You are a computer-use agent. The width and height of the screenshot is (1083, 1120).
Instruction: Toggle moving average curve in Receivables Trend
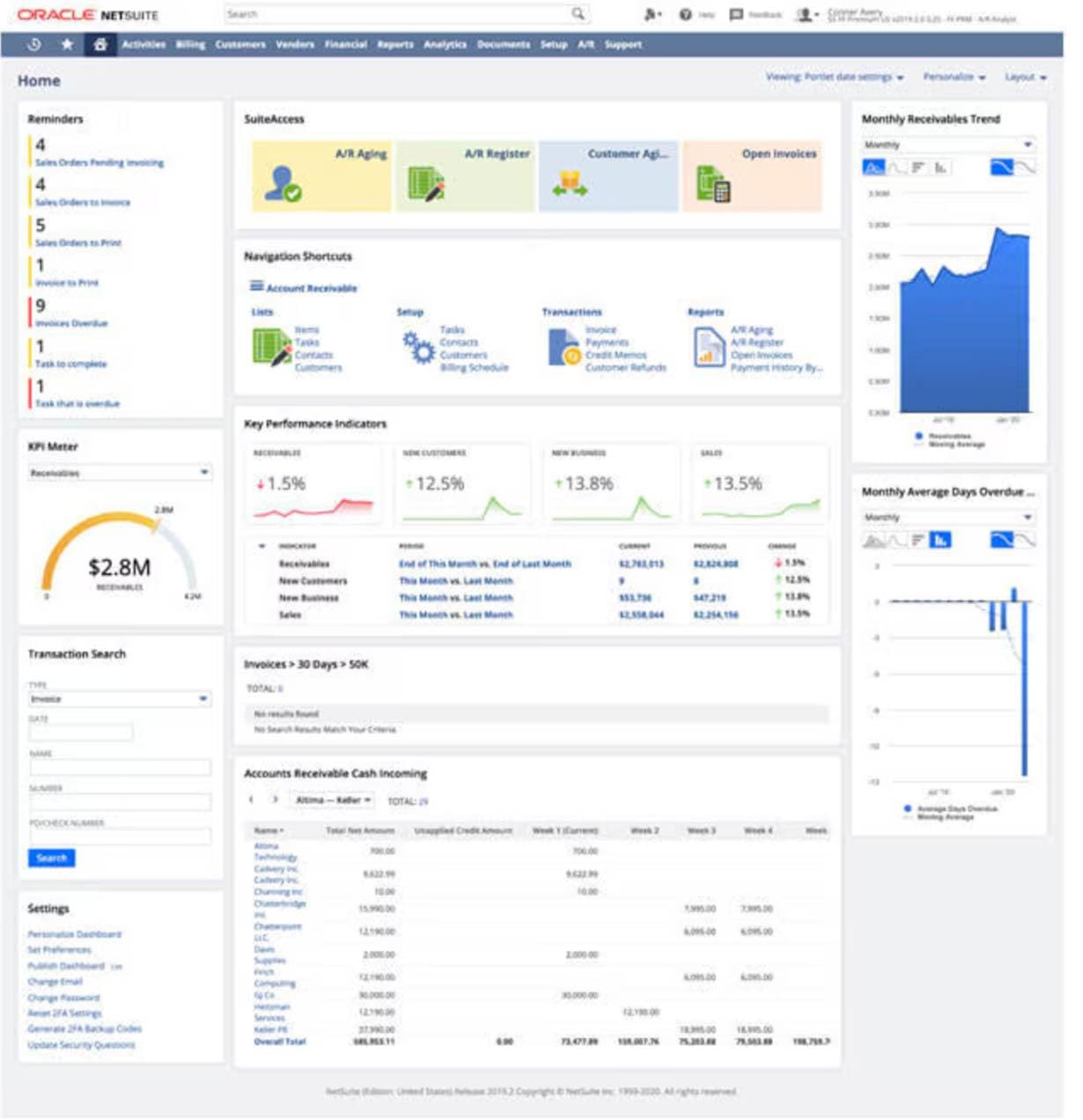click(x=1026, y=167)
